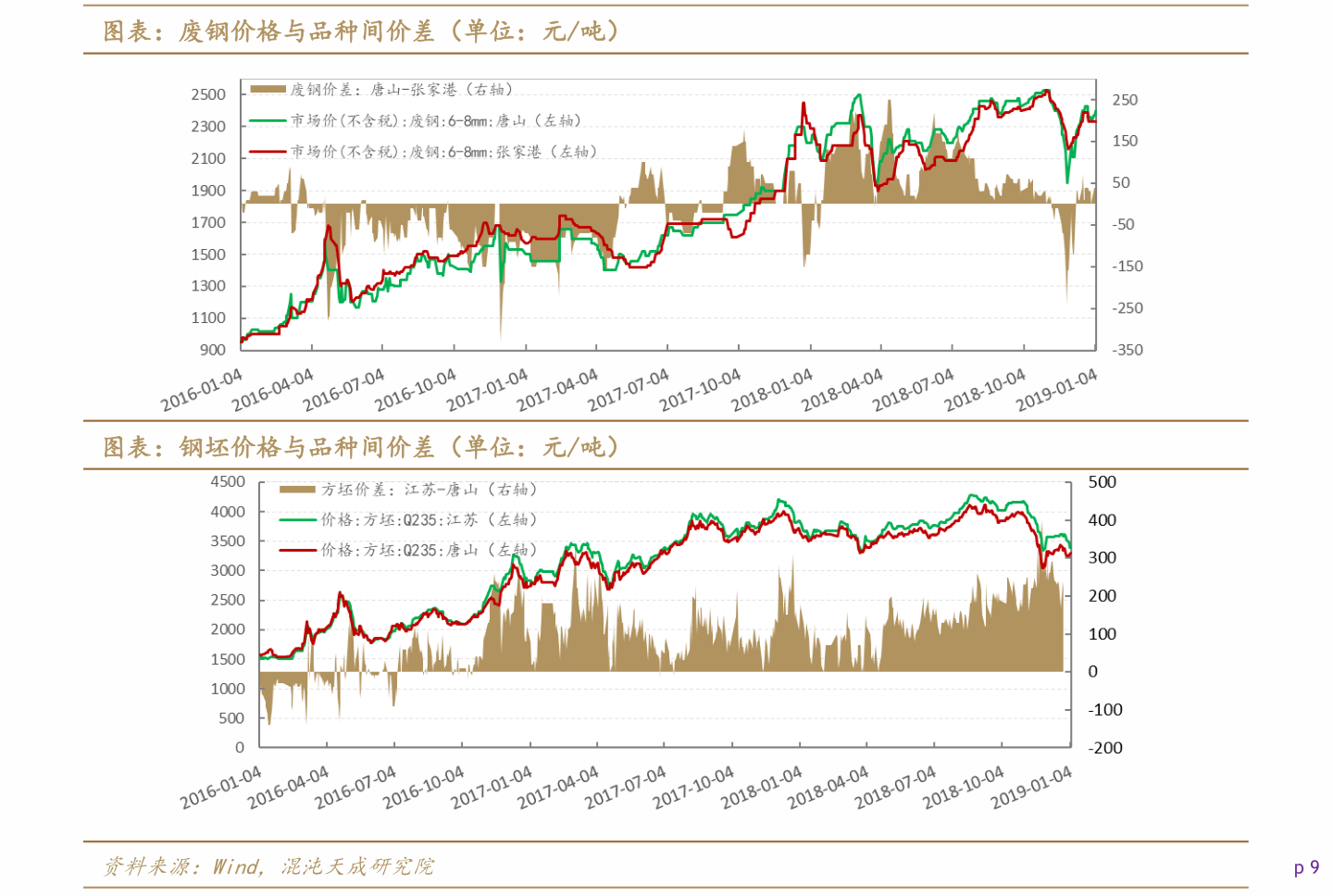Click left axis value '2300' in 废钢 chart
Image resolution: width=1333 pixels, height=896 pixels.
click(x=208, y=127)
